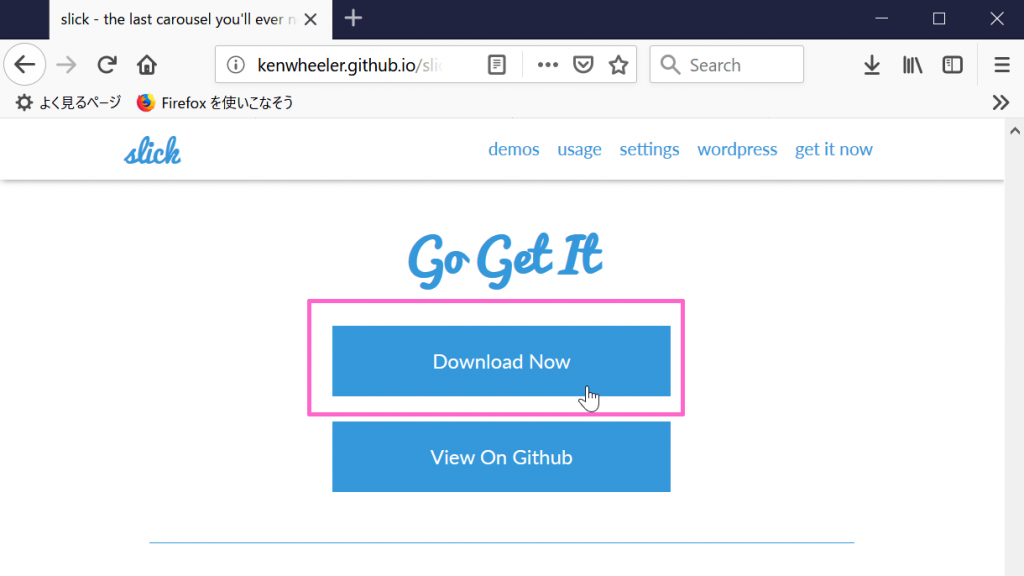Save page to Pocket
1024x576 pixels.
583,65
